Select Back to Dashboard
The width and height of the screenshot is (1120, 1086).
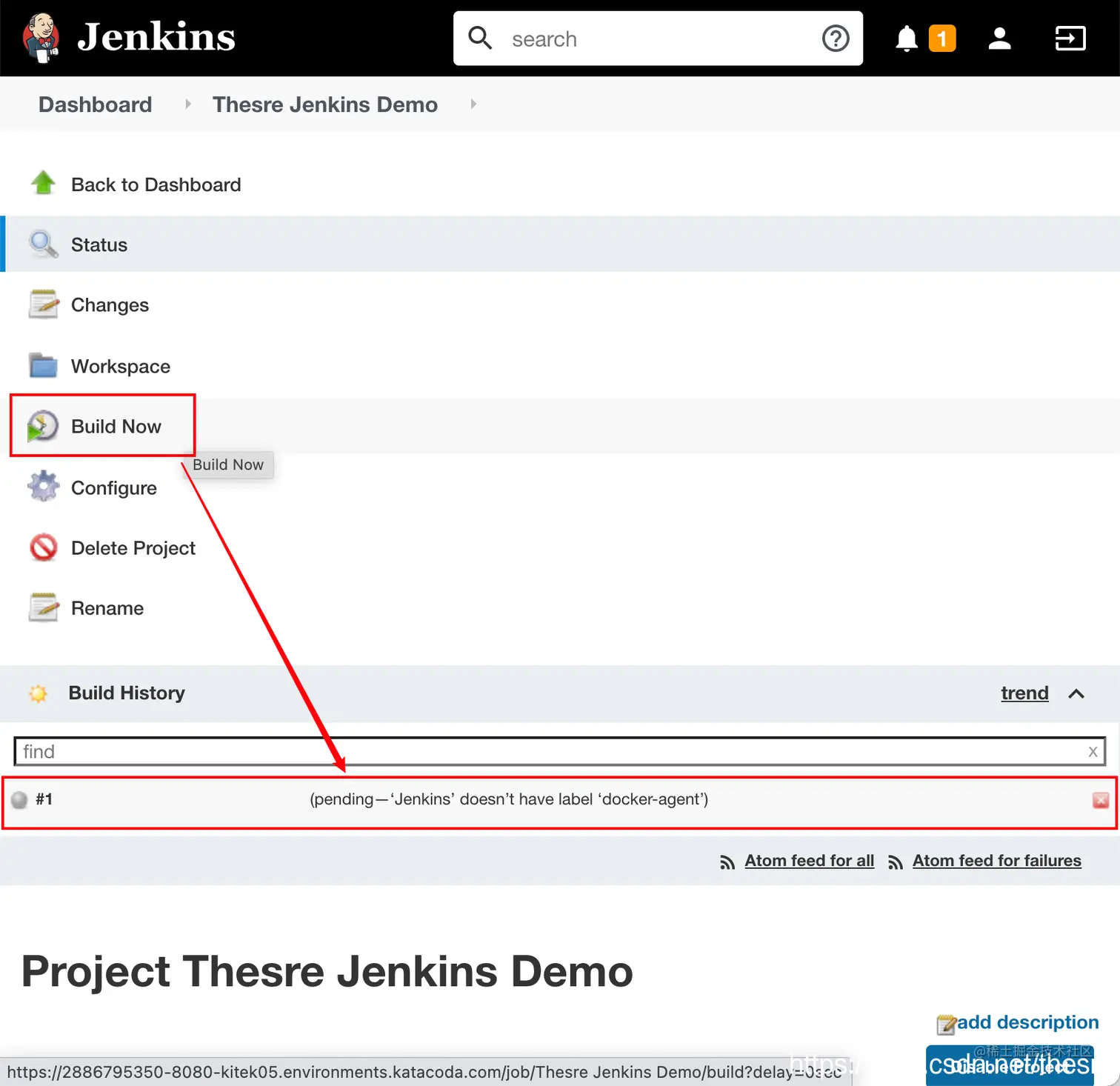[156, 184]
